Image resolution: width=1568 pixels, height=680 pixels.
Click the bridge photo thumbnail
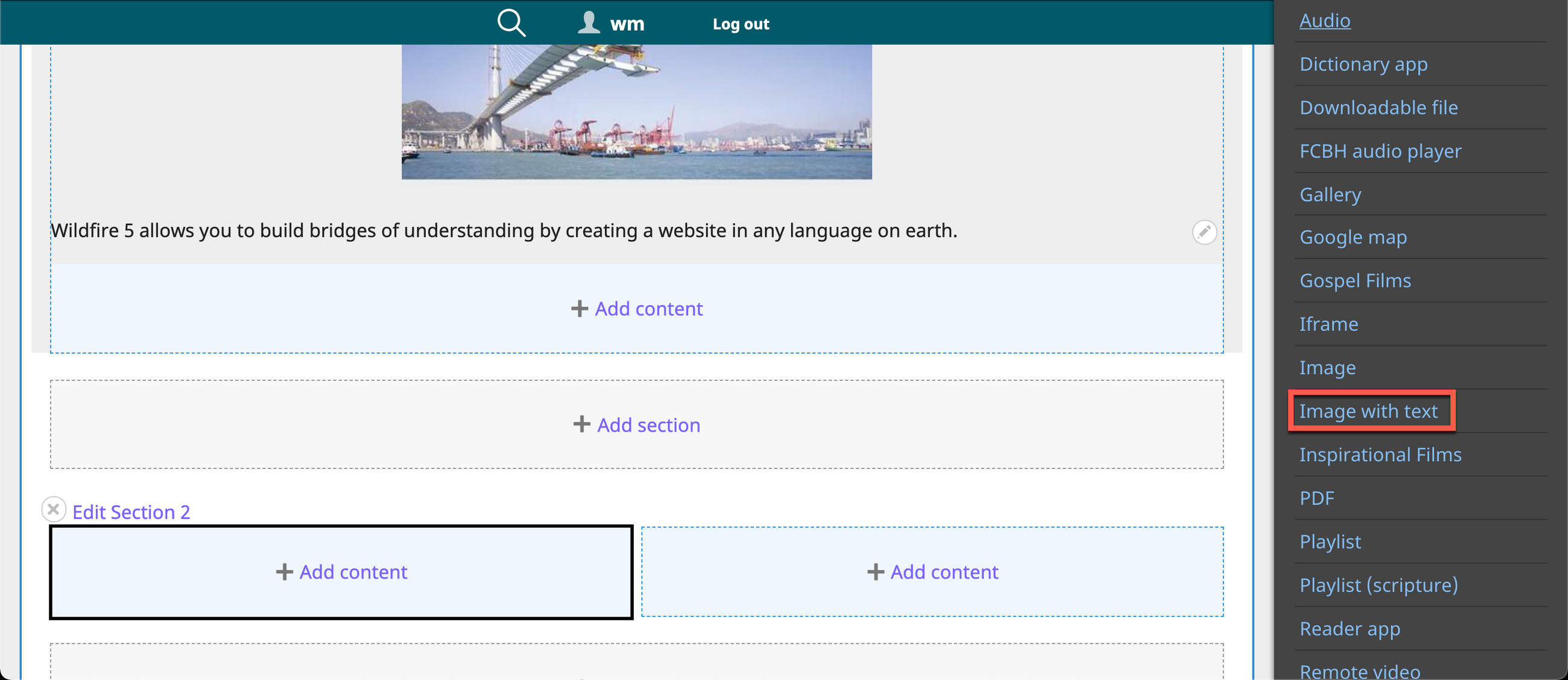click(x=636, y=112)
